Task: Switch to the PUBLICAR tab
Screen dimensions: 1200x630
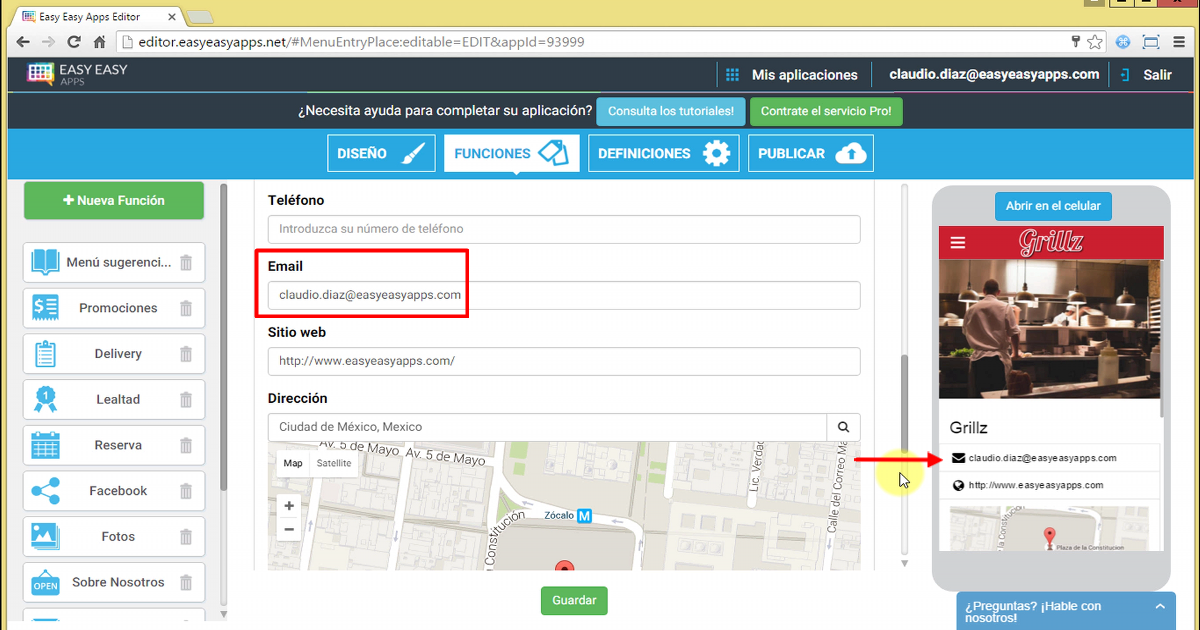Action: pyautogui.click(x=811, y=154)
